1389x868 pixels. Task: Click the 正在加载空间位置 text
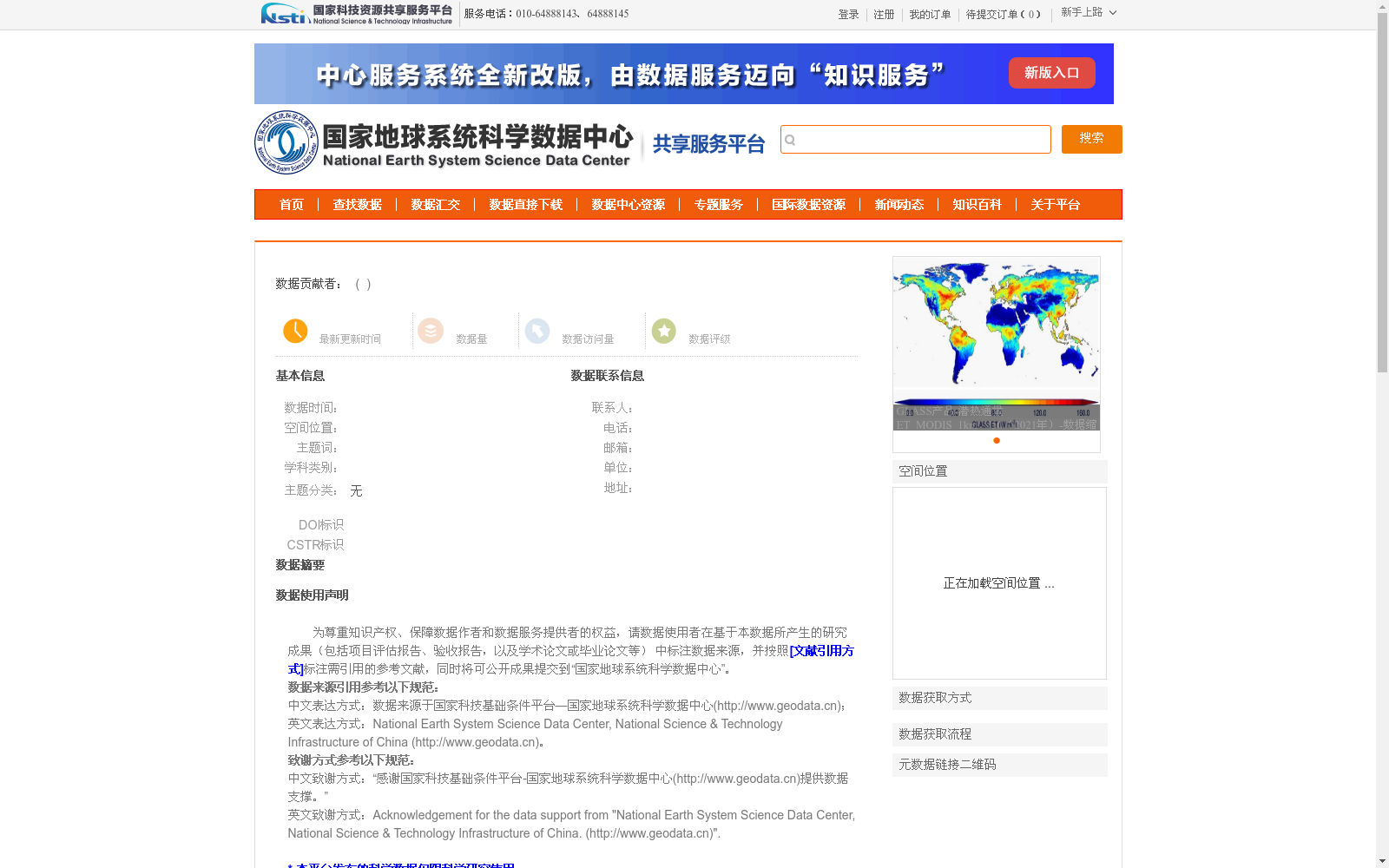(x=998, y=583)
